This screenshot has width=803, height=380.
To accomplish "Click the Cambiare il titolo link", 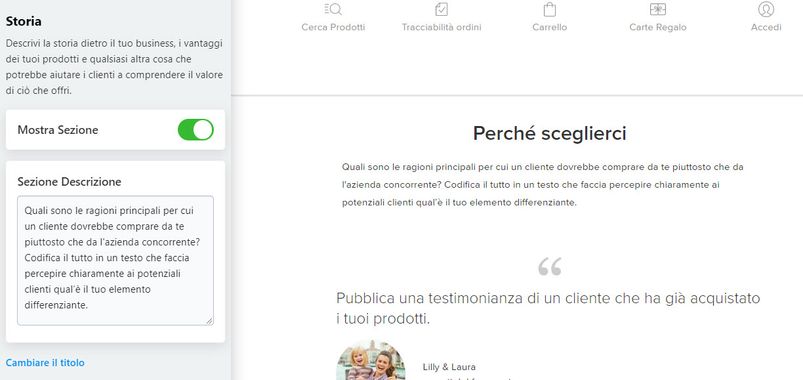I will tap(45, 363).
